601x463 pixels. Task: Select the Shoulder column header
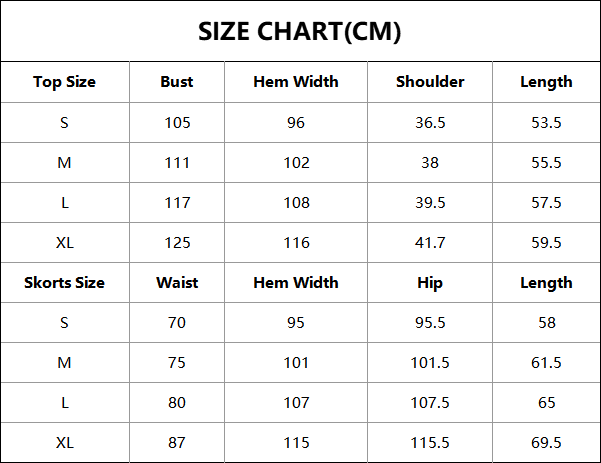pos(430,82)
